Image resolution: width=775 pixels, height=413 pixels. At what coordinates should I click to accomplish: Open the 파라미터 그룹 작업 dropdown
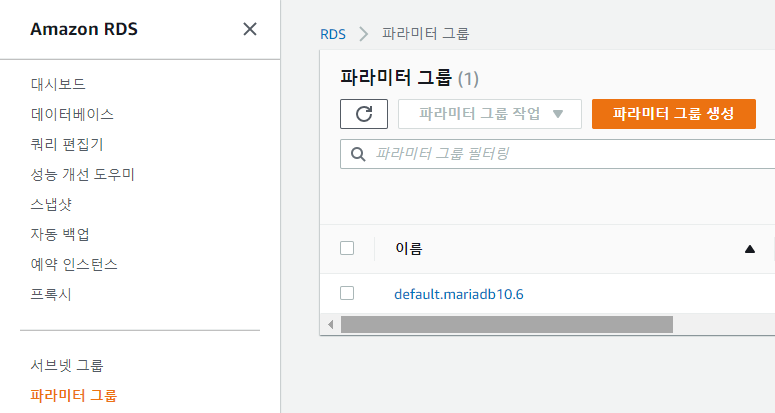[x=490, y=114]
